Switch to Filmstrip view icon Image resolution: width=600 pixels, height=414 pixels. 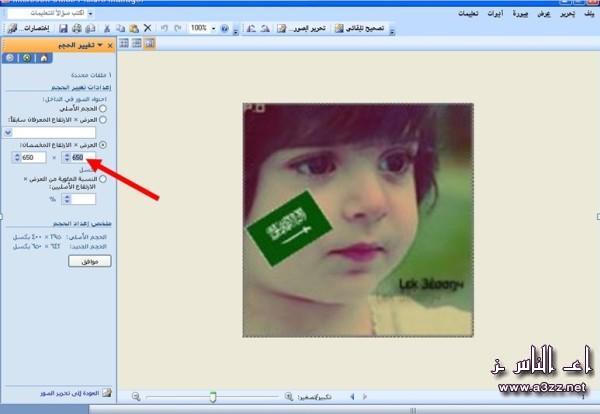137,43
